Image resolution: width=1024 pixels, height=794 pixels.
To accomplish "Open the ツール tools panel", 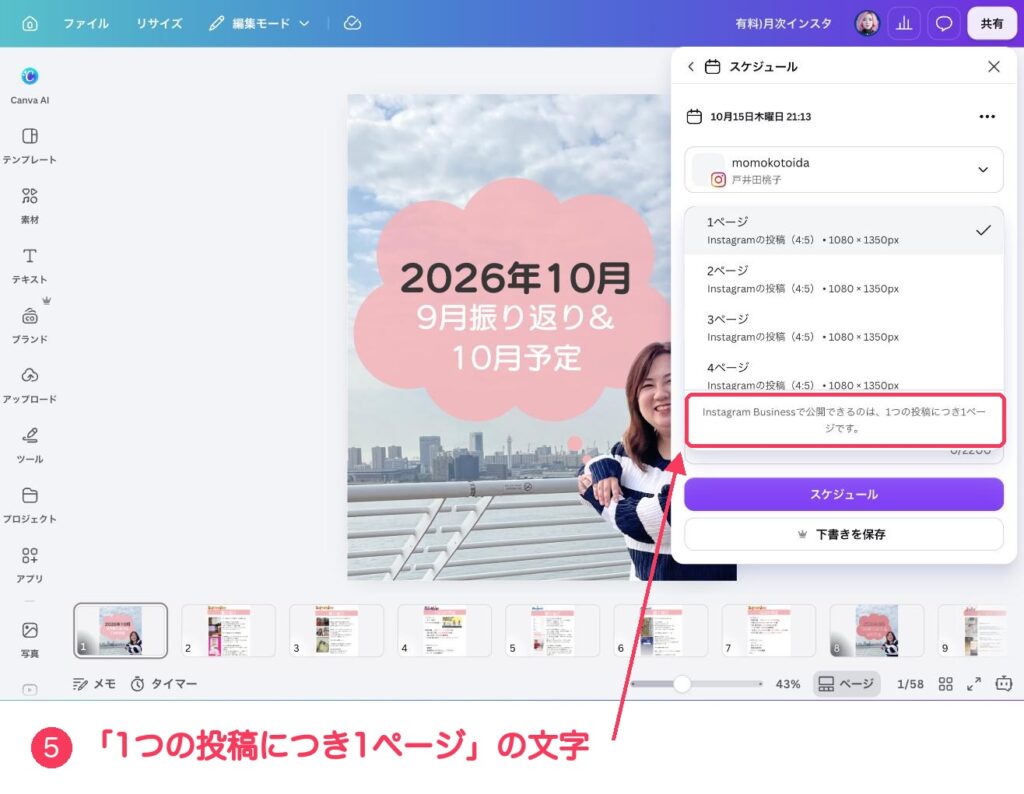I will tap(29, 445).
